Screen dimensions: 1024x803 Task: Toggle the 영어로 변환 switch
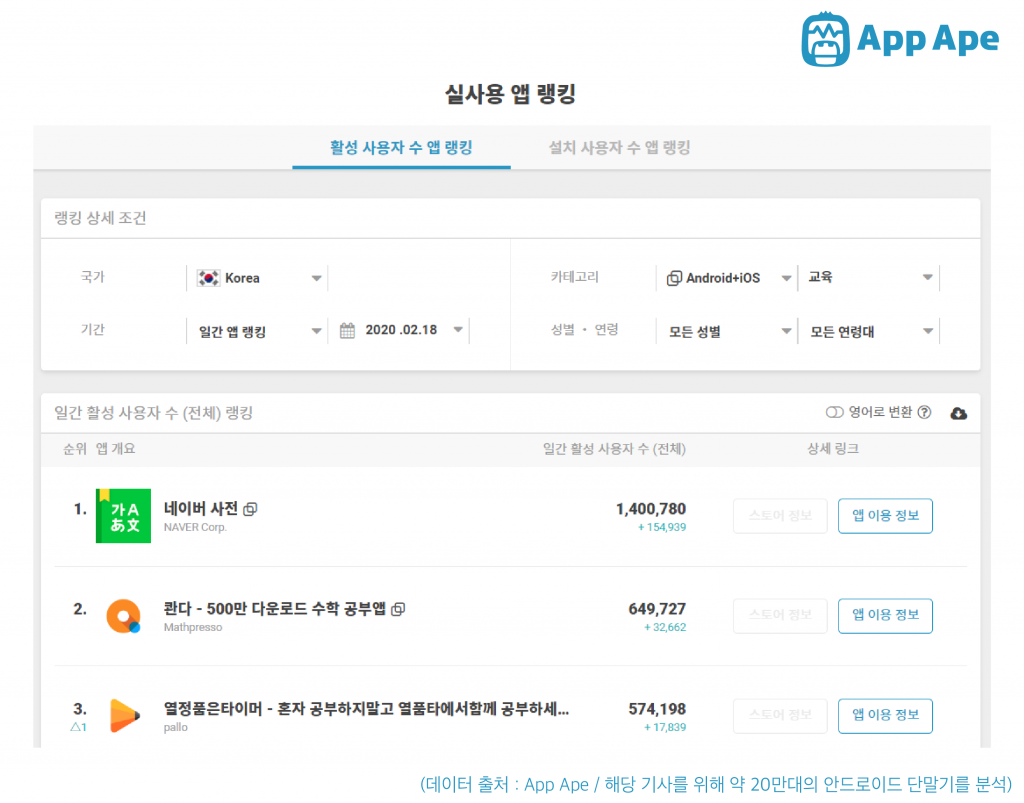(834, 413)
